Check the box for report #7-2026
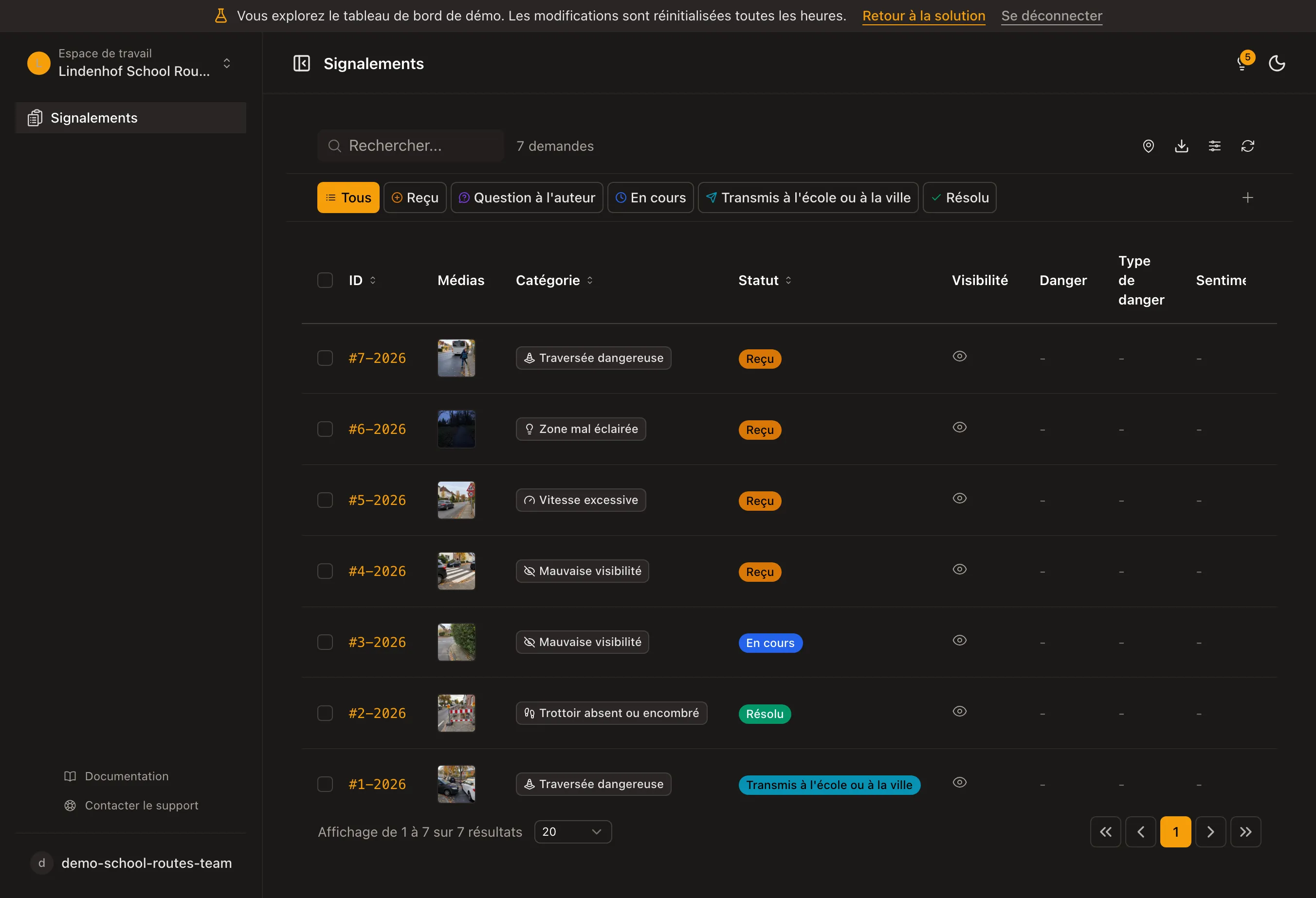Screen dimensions: 1316x898 pos(325,358)
